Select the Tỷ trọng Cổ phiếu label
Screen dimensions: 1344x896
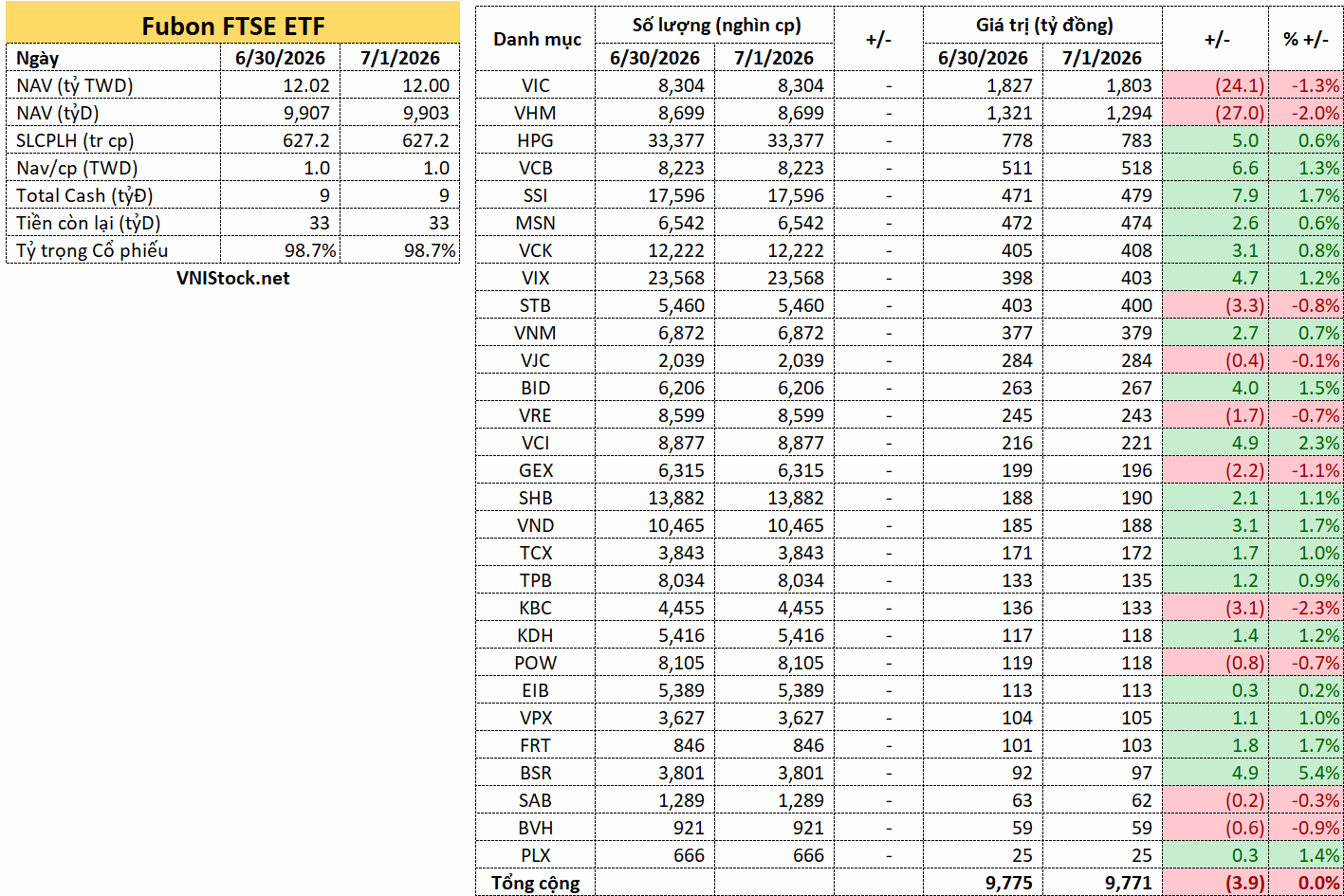pyautogui.click(x=113, y=250)
